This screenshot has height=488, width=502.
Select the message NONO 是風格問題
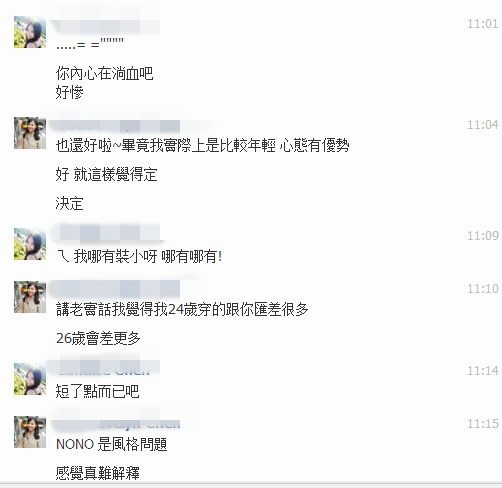coord(112,444)
